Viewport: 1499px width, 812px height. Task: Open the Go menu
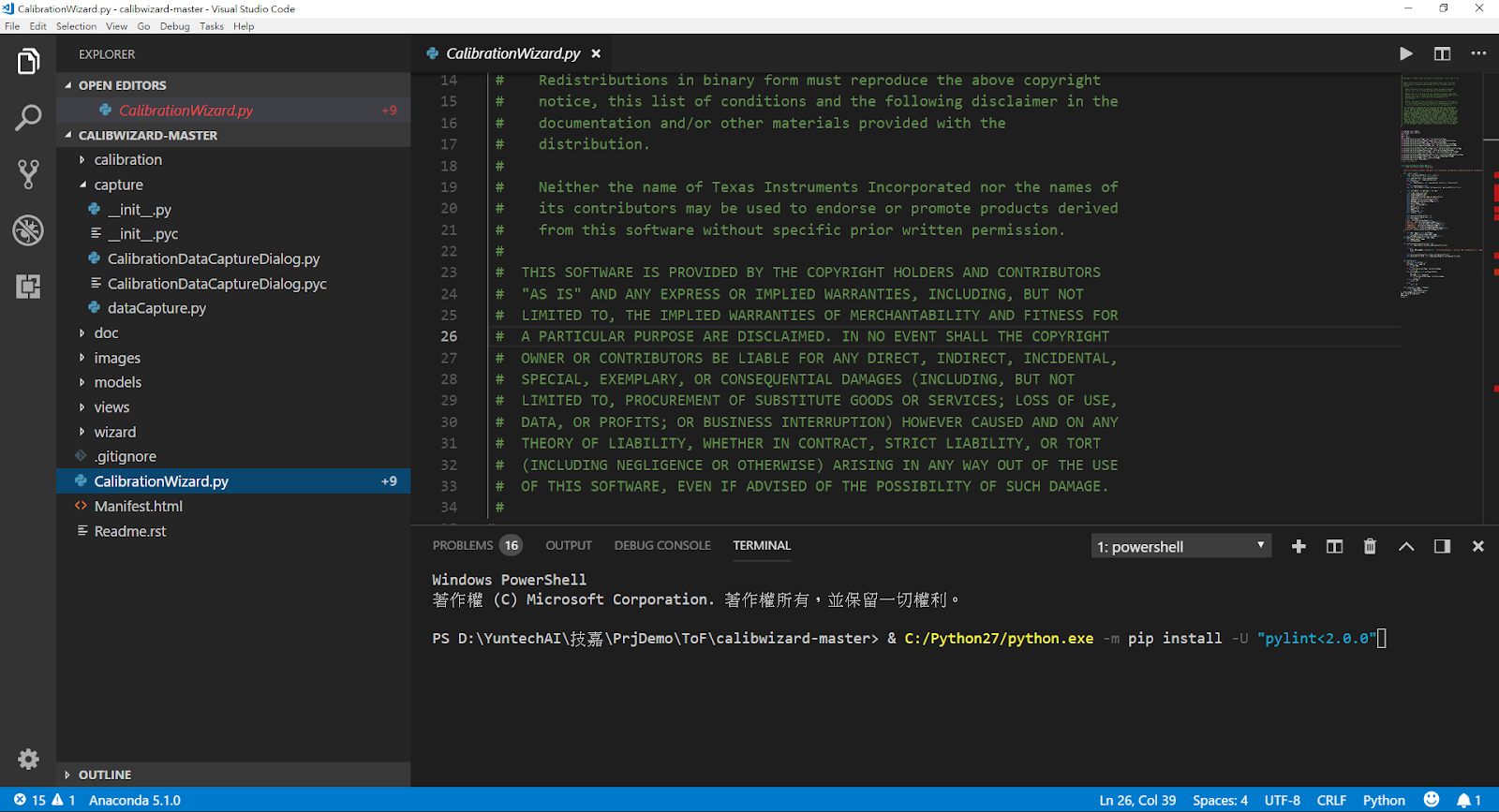pyautogui.click(x=143, y=26)
